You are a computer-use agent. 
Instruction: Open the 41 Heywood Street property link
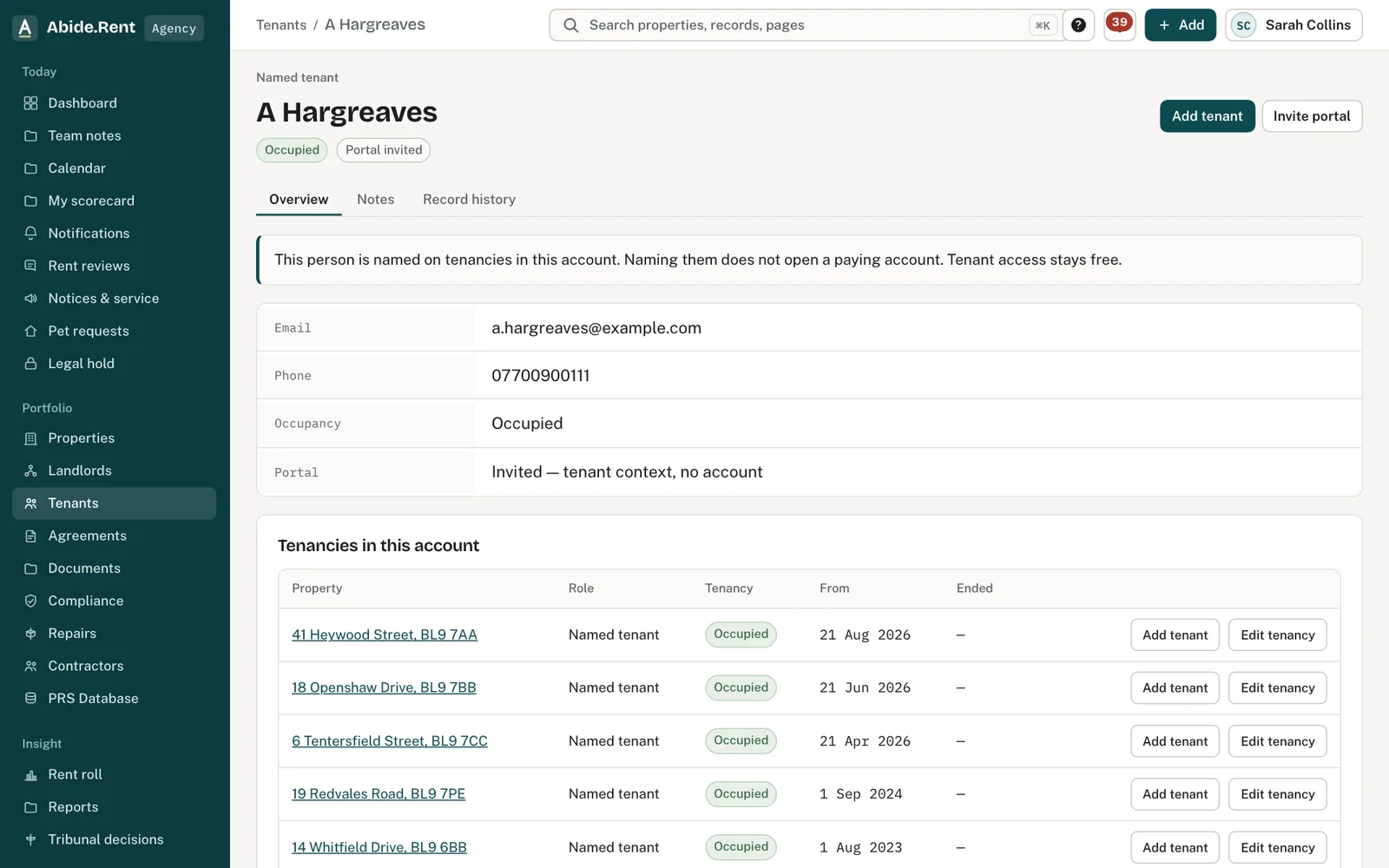click(x=385, y=635)
